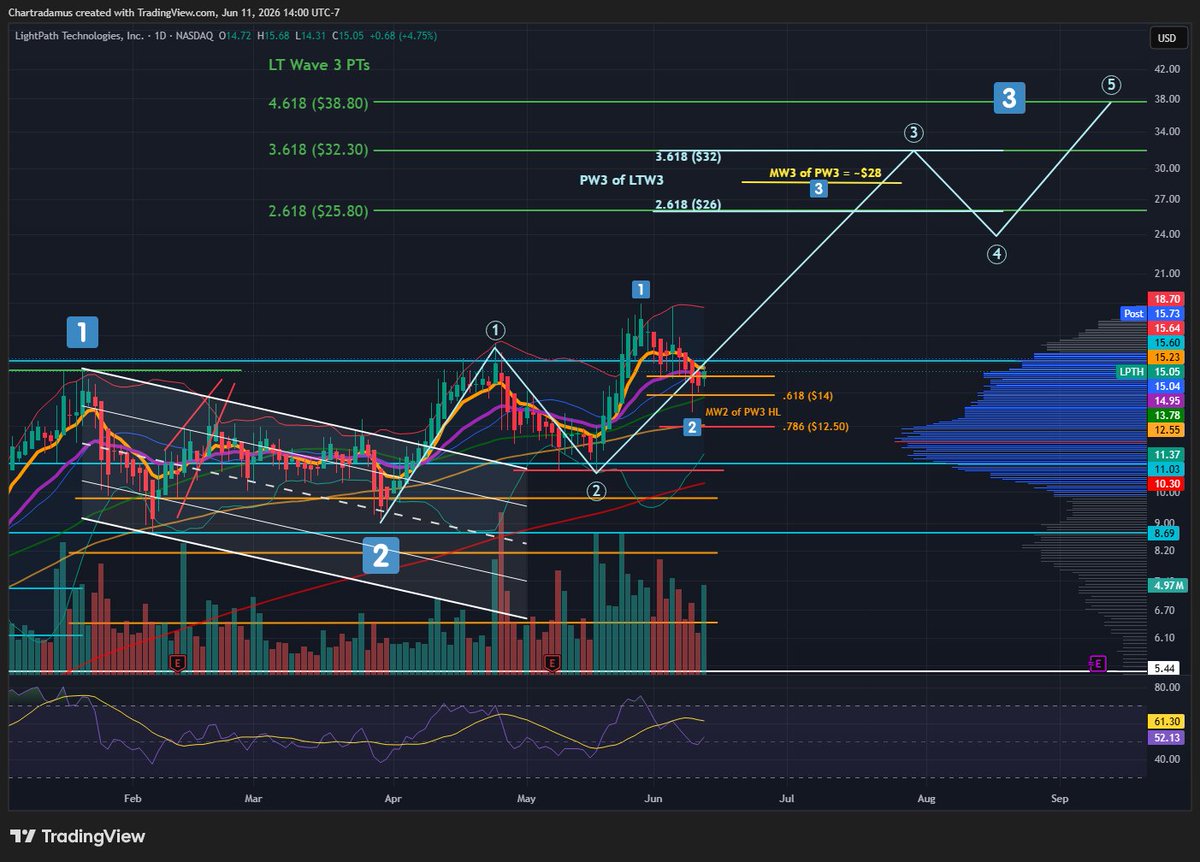1200x862 pixels.
Task: Select the '3.618 ($32.30)' target label
Action: tap(318, 150)
